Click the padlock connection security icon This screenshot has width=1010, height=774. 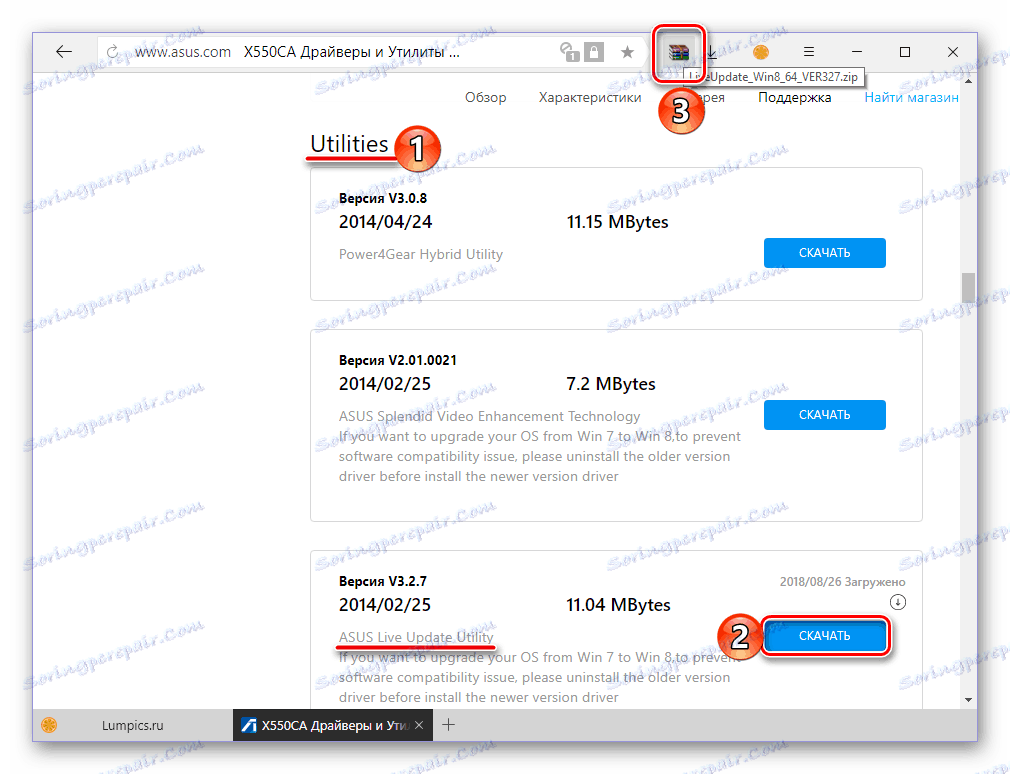(594, 52)
